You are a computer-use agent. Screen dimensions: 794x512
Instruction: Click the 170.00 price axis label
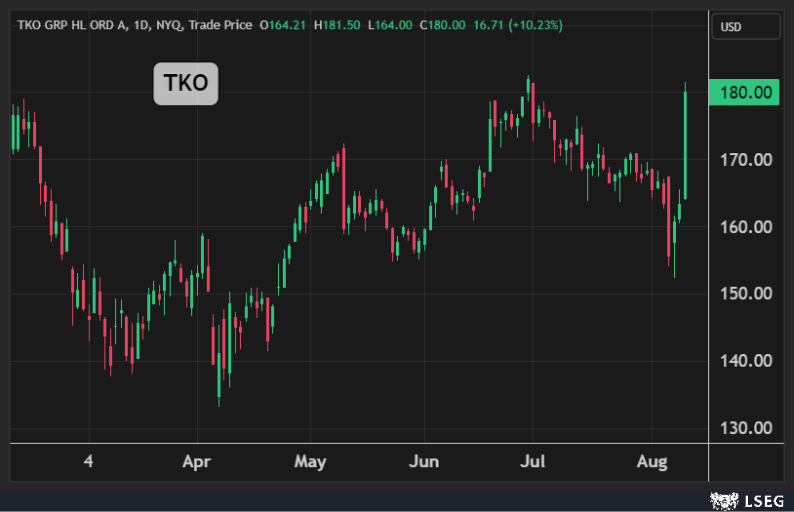click(748, 159)
